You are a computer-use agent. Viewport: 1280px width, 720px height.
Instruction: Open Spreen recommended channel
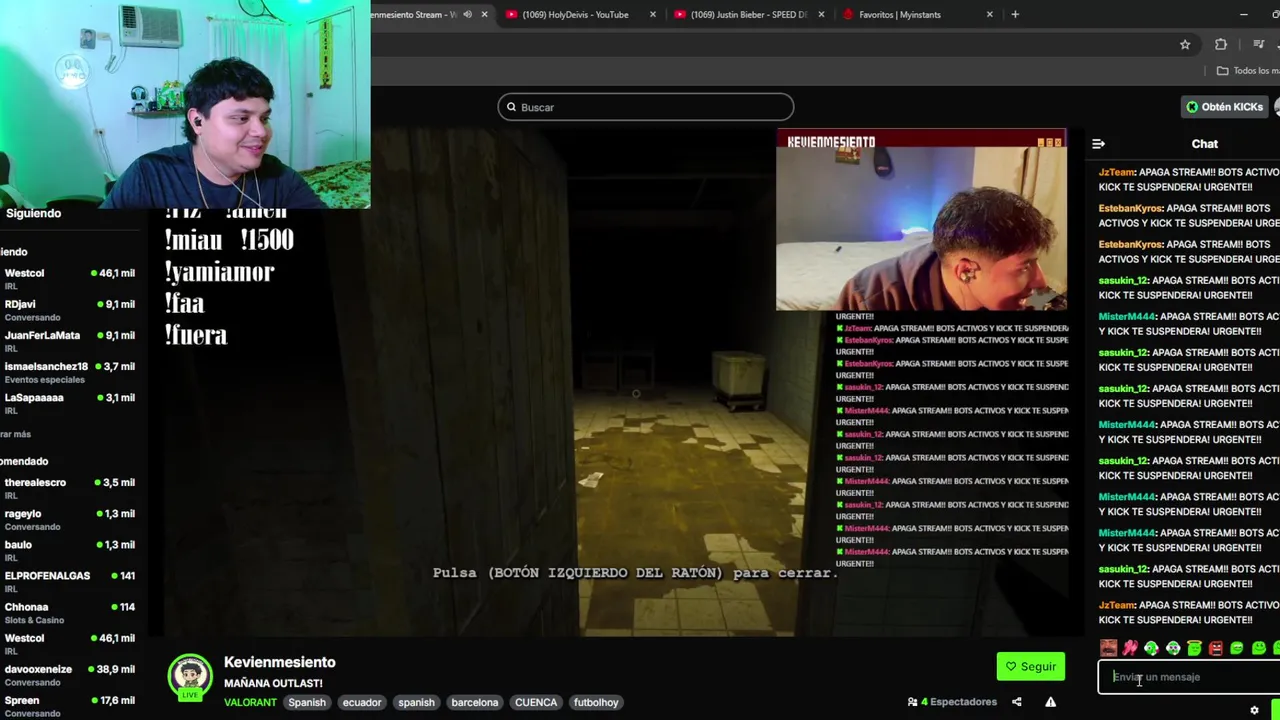[x=68, y=706]
